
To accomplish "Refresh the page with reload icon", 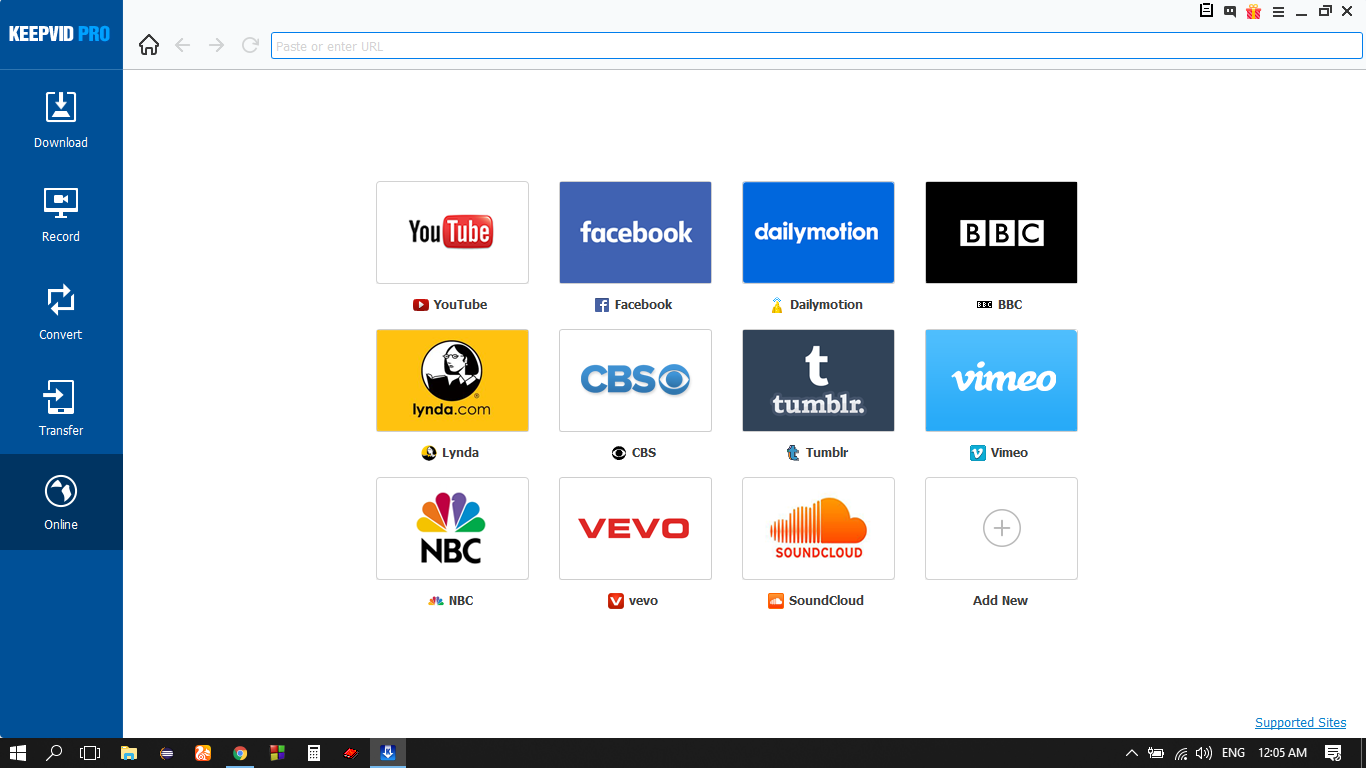I will [x=250, y=45].
